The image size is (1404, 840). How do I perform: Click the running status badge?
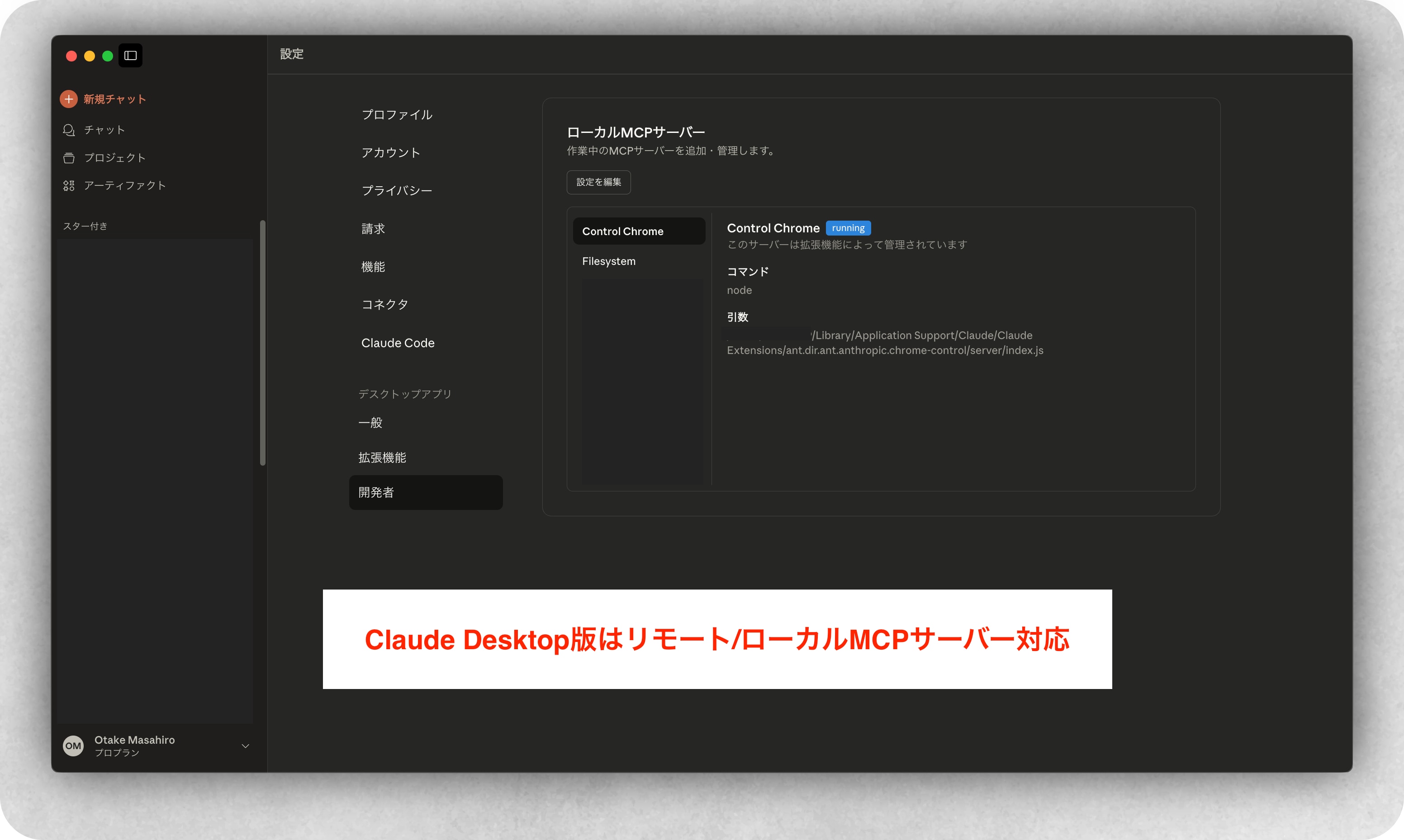click(848, 228)
